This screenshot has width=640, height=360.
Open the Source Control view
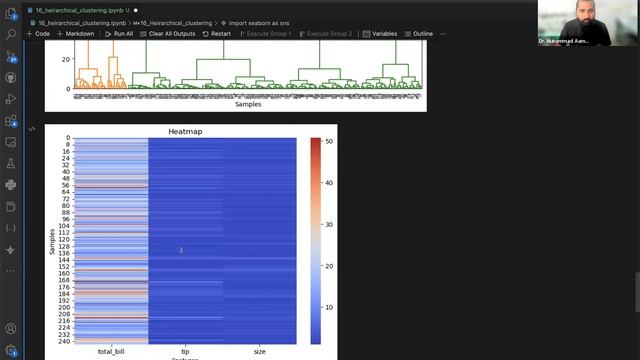coord(11,56)
